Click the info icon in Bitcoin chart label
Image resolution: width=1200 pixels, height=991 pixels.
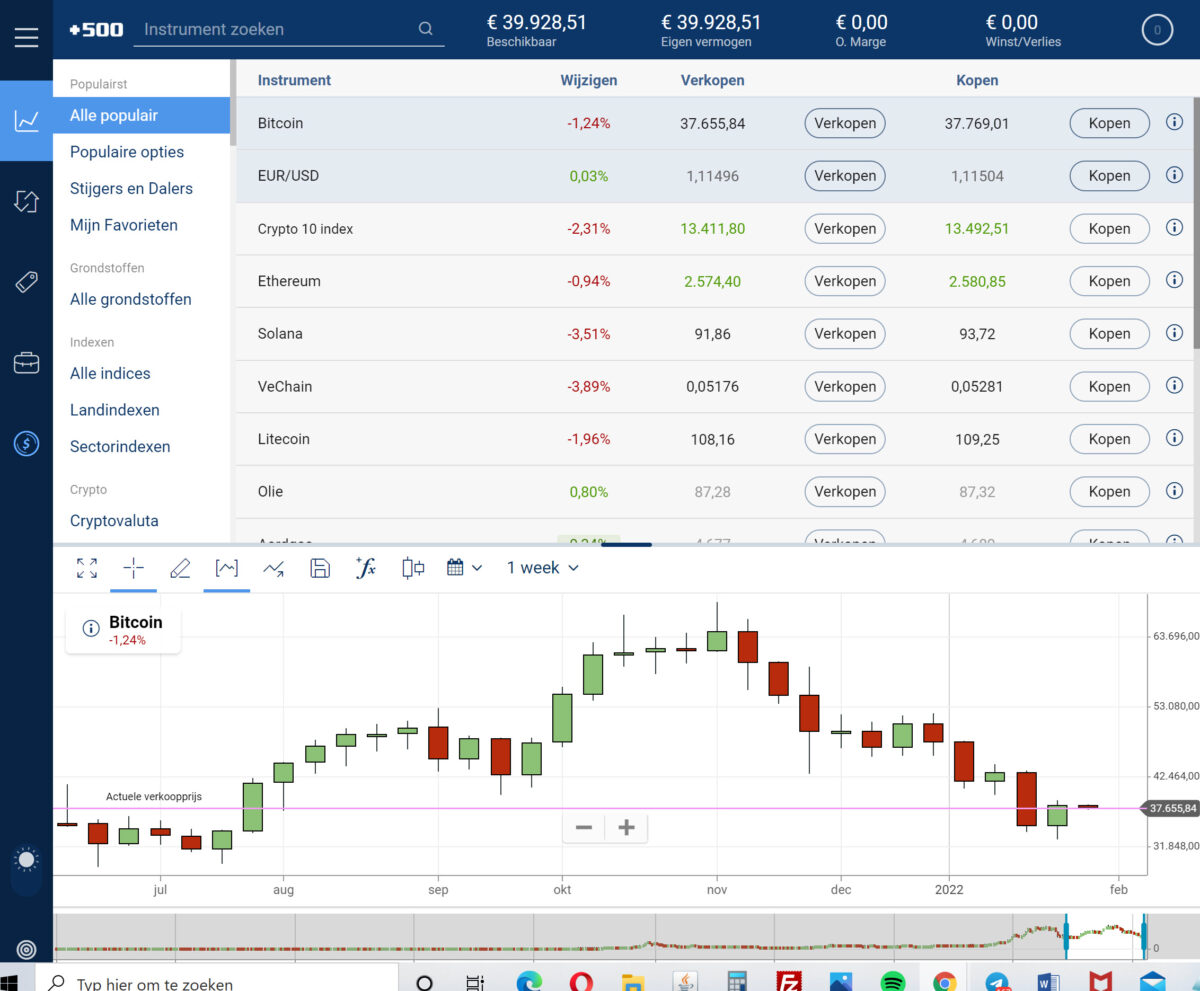pos(91,628)
